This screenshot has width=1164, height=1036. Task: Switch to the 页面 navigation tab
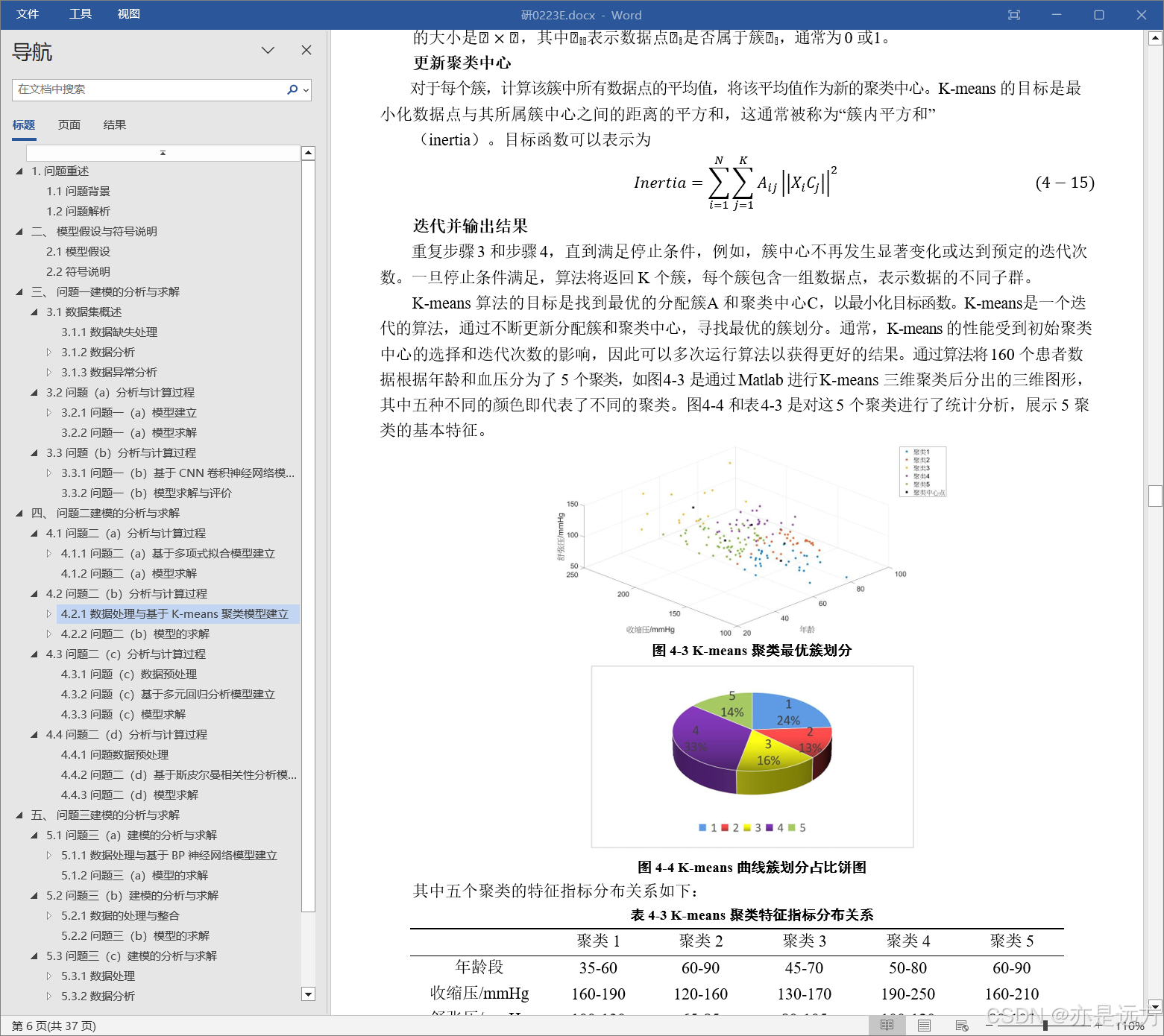69,124
